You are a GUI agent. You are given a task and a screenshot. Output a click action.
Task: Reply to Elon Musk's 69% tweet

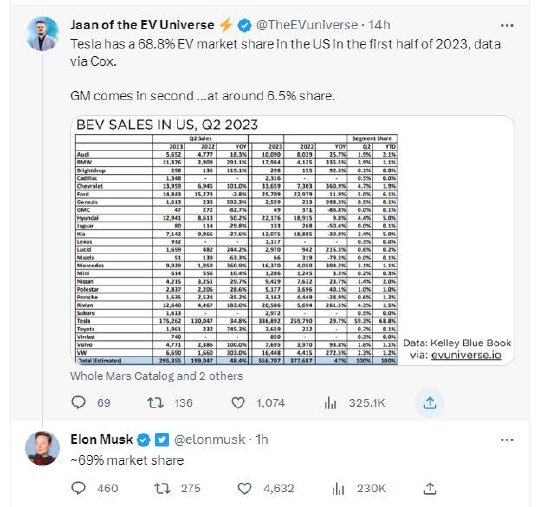coord(78,488)
